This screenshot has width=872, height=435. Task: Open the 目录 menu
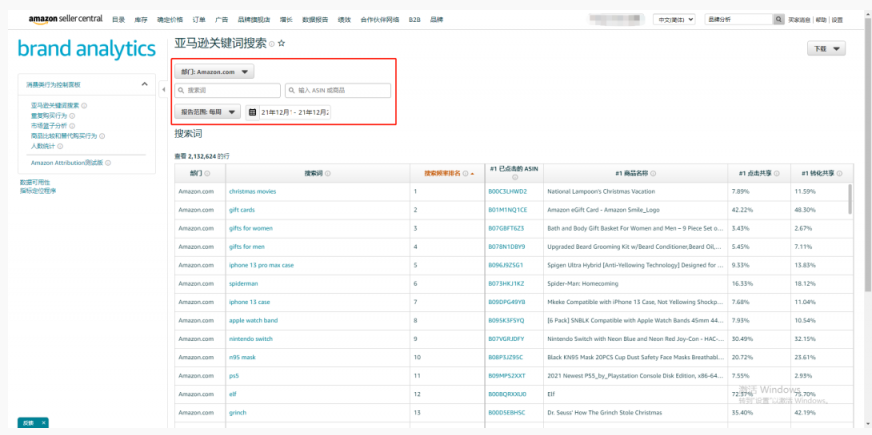pos(118,19)
